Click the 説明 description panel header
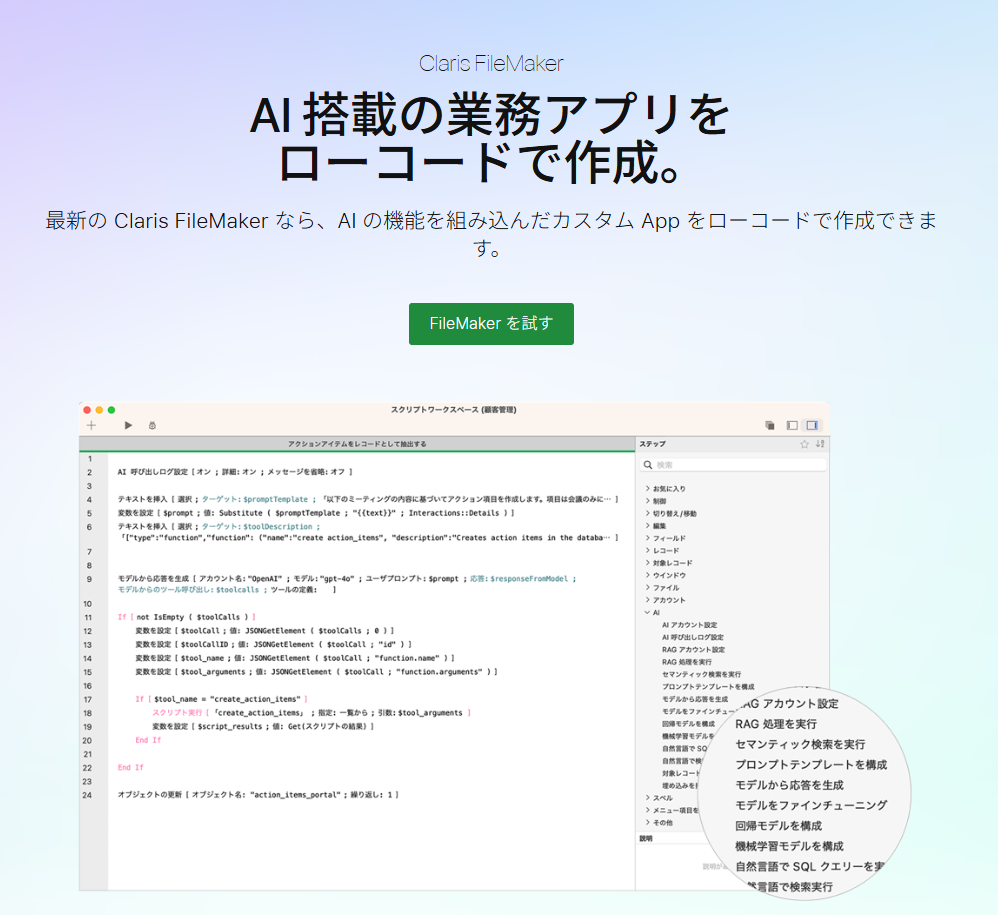The width and height of the screenshot is (998, 915). [x=646, y=839]
